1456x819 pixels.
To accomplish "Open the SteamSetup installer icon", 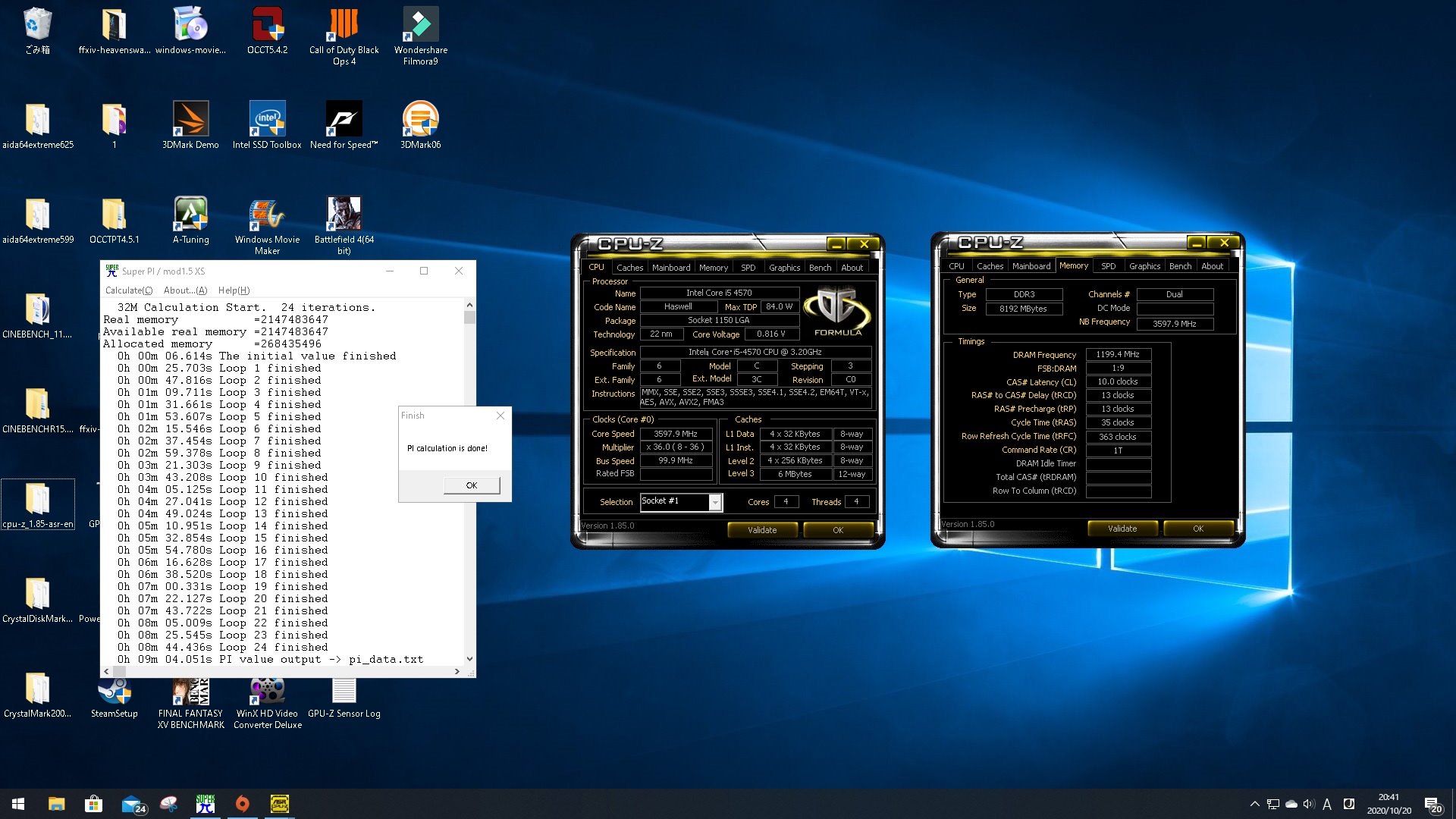I will tap(114, 698).
